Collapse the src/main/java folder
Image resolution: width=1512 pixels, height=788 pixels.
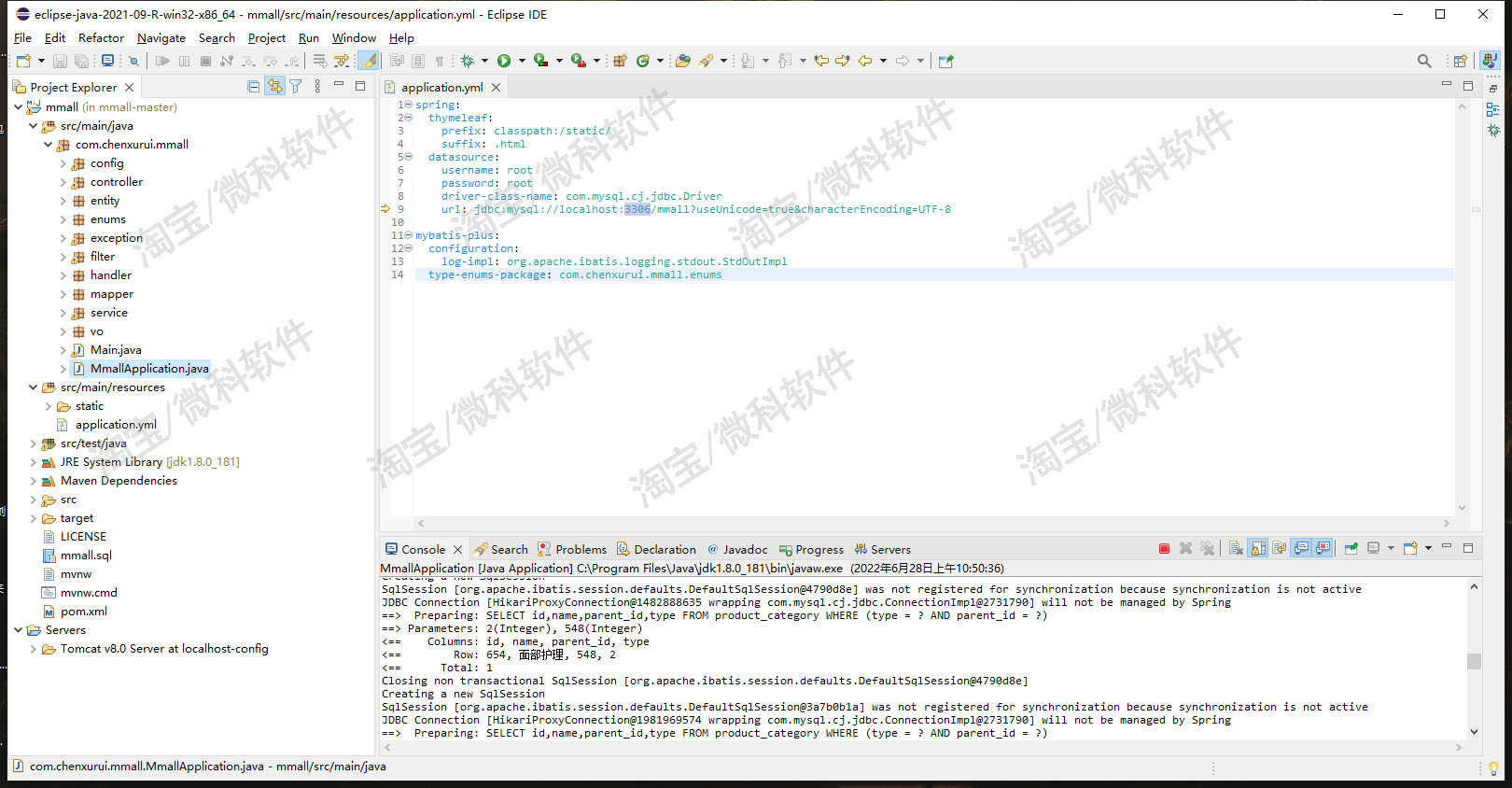pos(33,125)
